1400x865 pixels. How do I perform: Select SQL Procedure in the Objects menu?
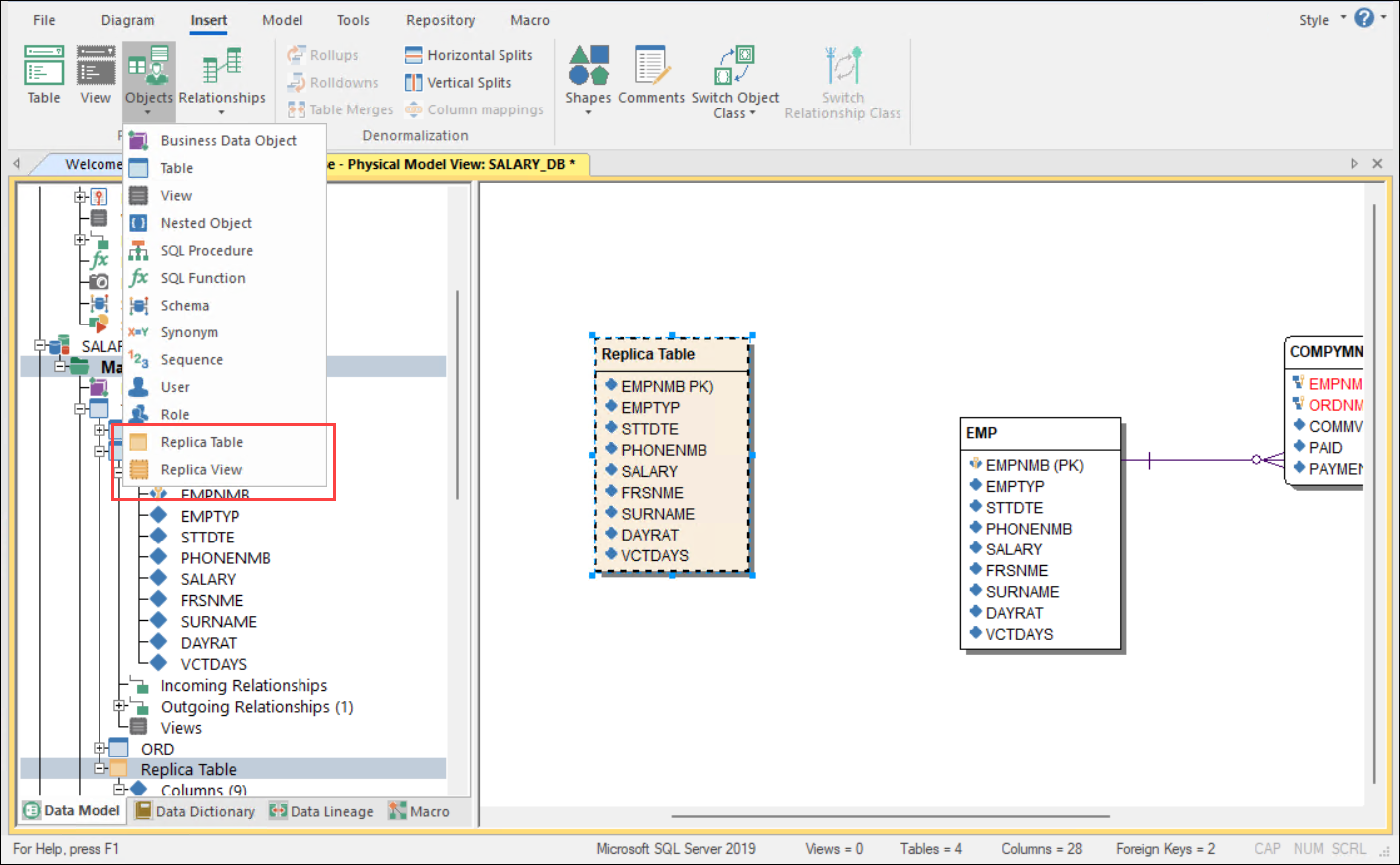[207, 251]
